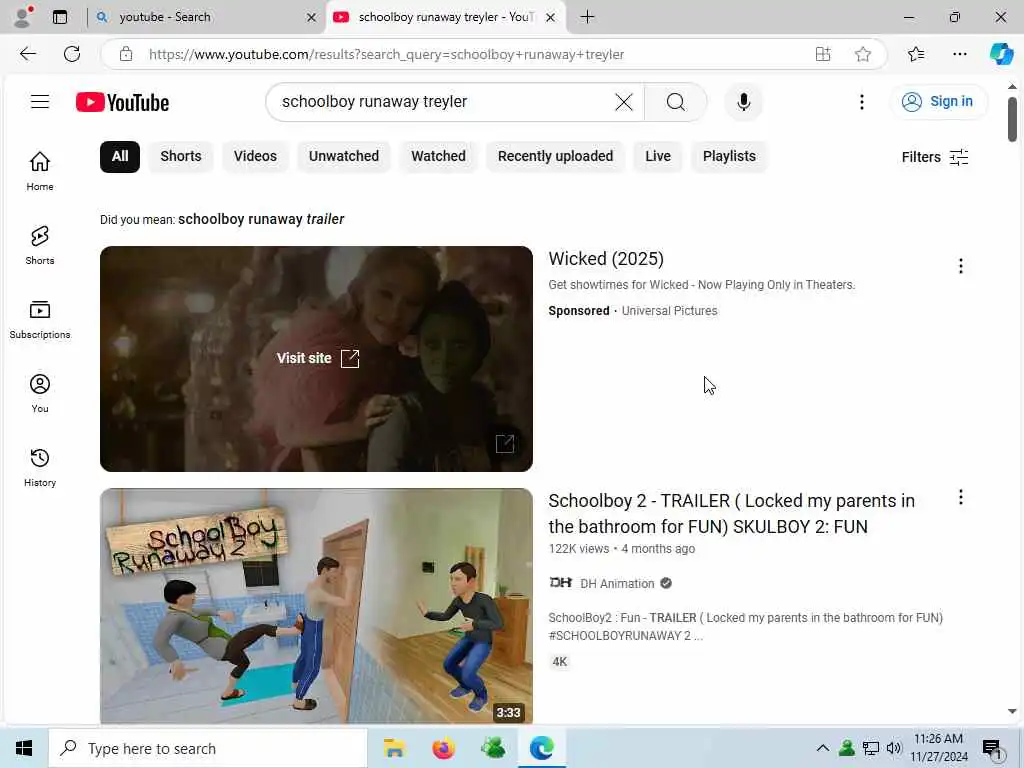This screenshot has width=1024, height=768.
Task: View site information lock icon
Action: 126,54
